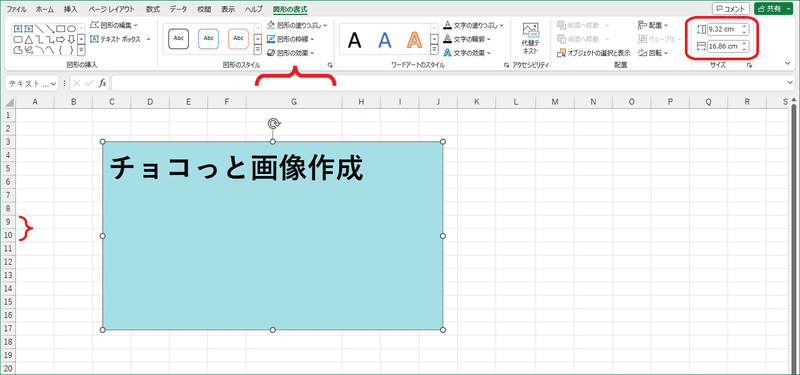Switch to データ tab
This screenshot has height=375, width=800.
[179, 10]
